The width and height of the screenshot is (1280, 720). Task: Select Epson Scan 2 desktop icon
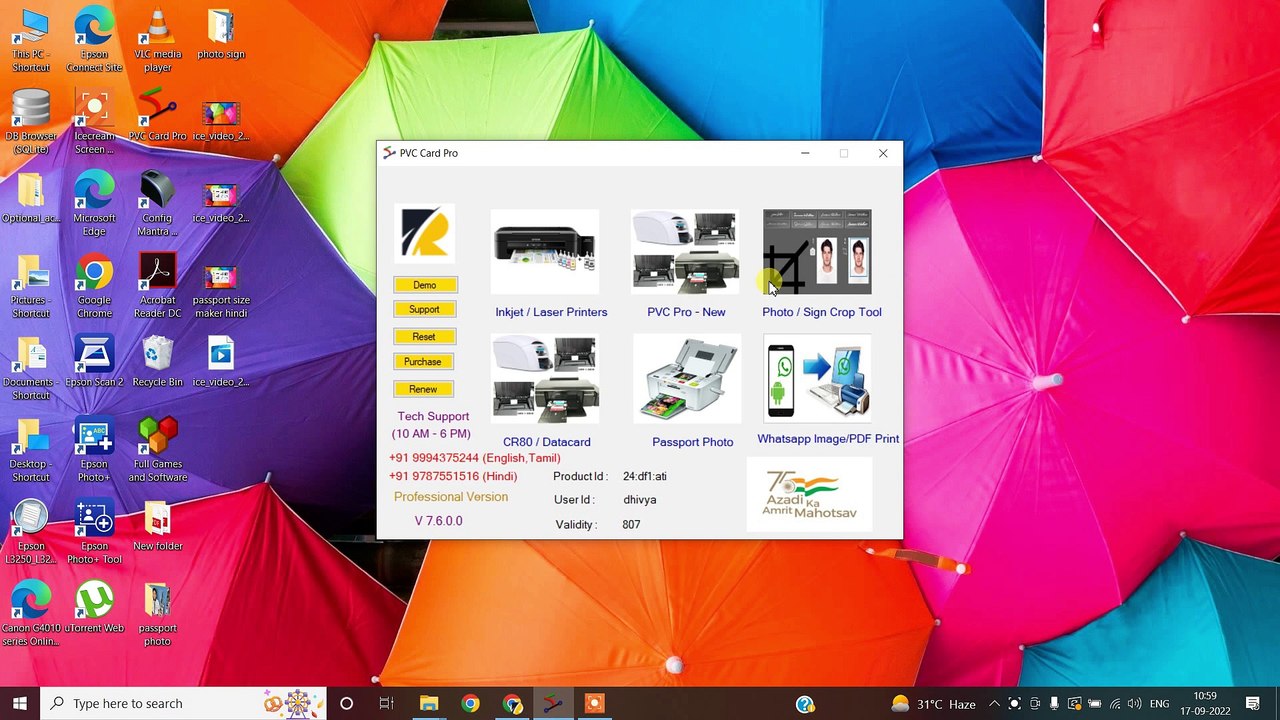pyautogui.click(x=94, y=362)
